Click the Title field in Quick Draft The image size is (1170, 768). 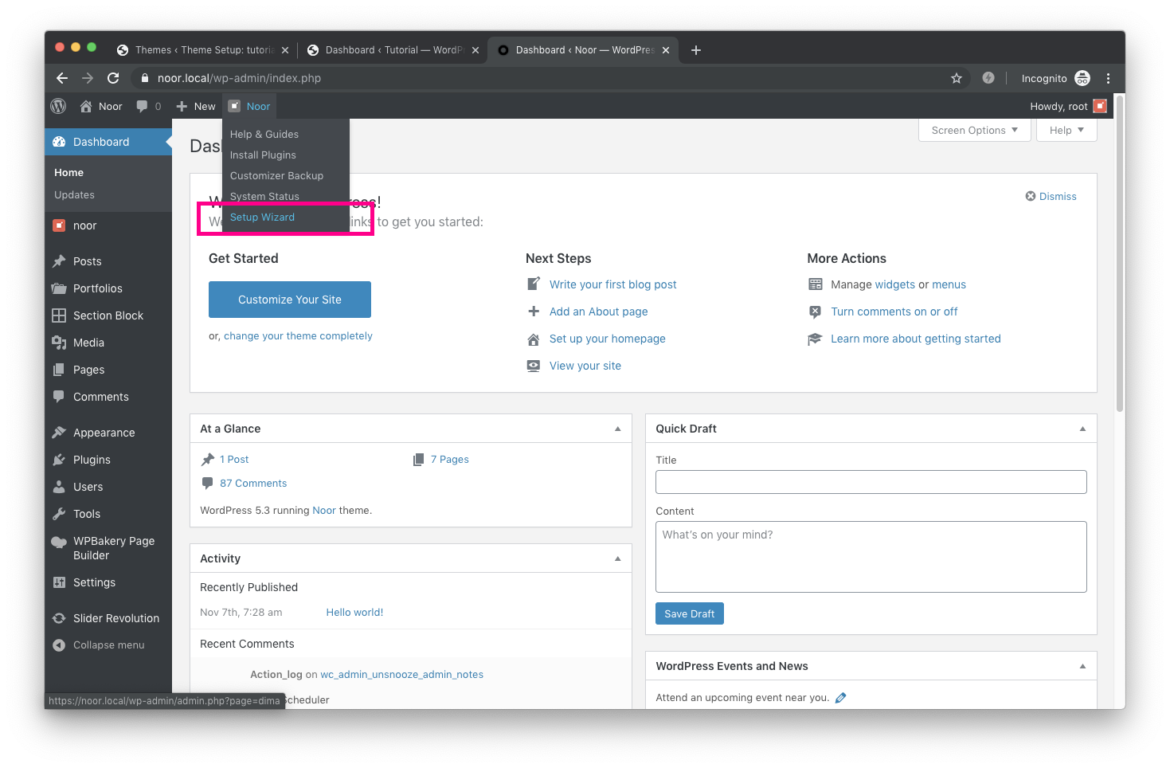coord(870,481)
